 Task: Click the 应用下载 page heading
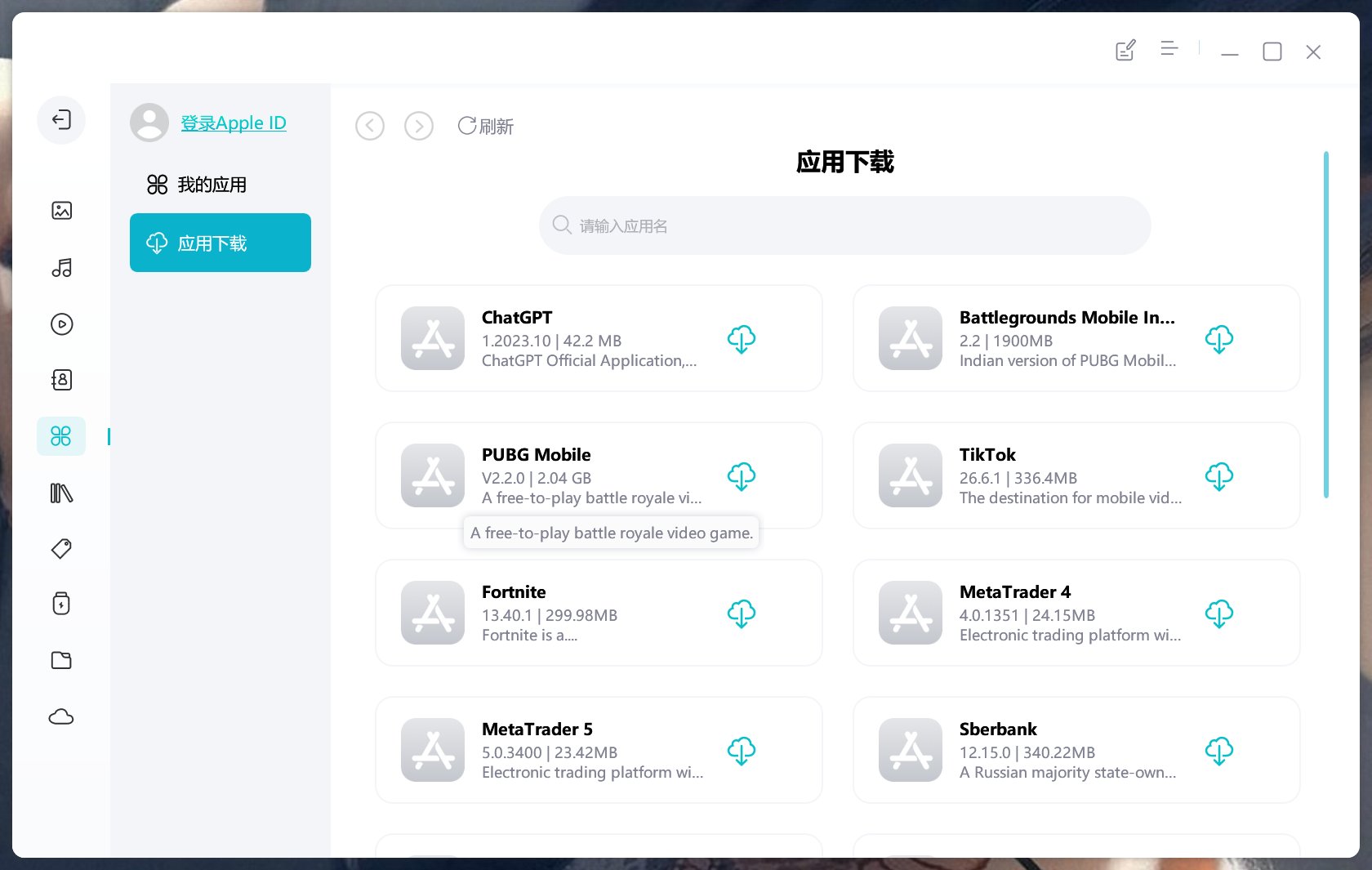(845, 162)
